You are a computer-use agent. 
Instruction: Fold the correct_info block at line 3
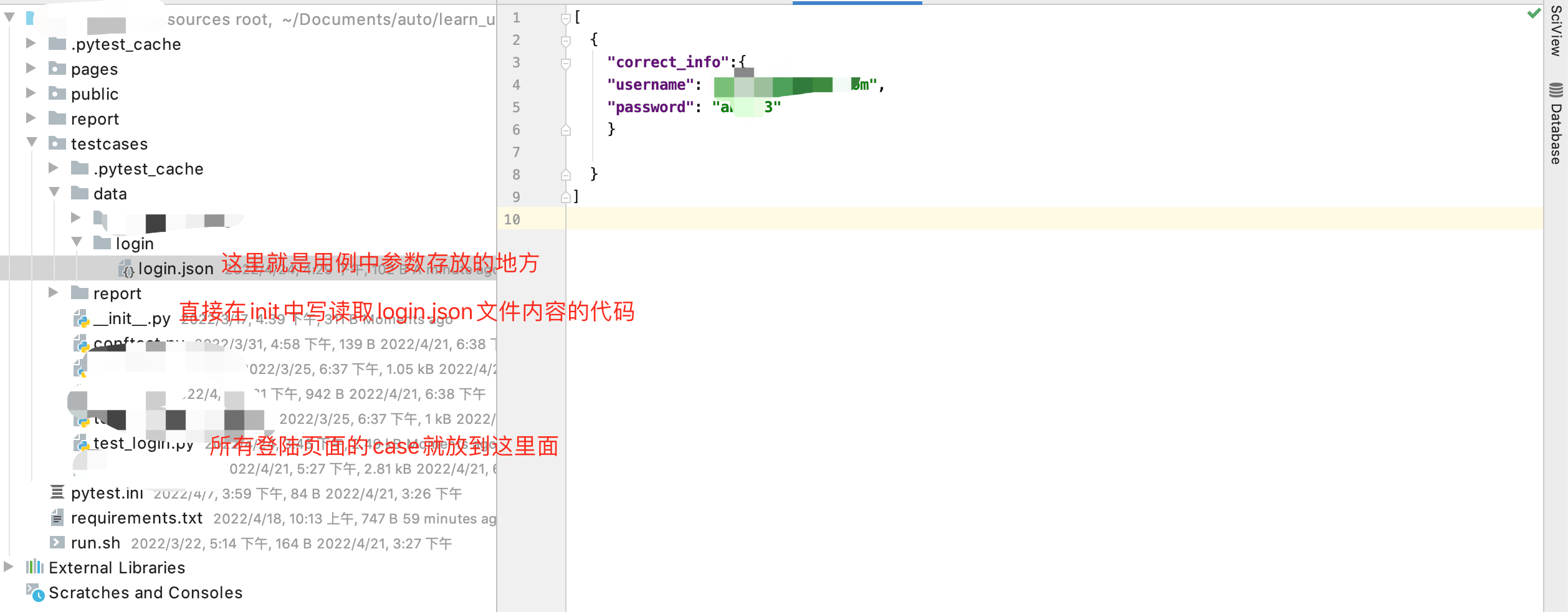566,64
